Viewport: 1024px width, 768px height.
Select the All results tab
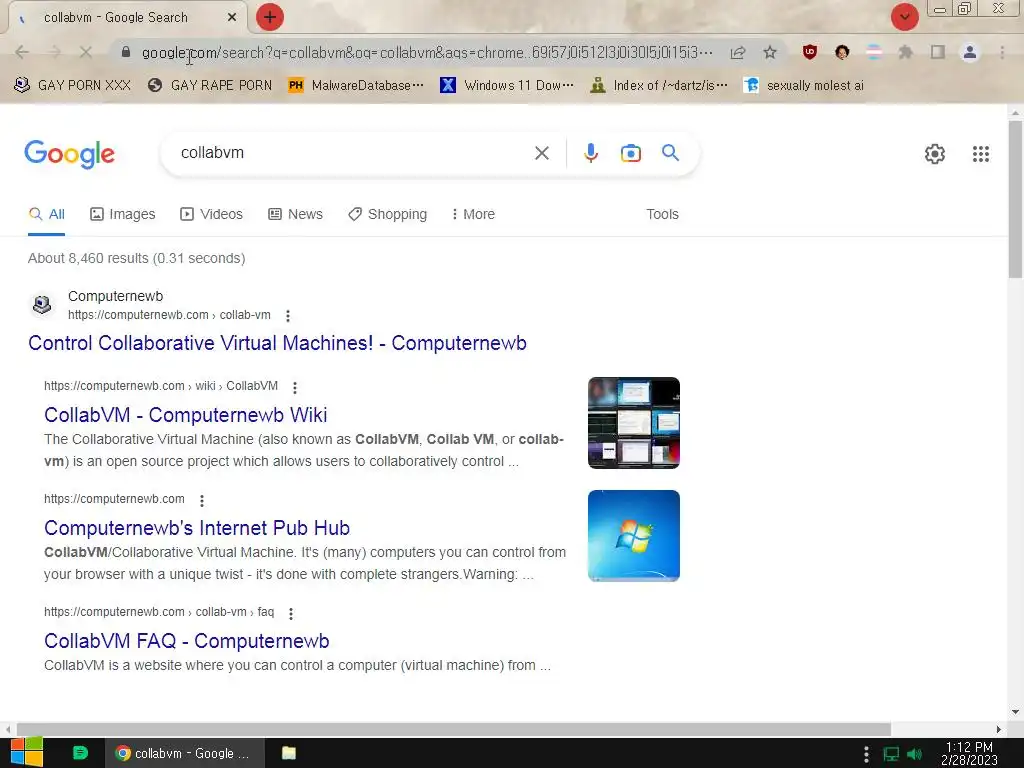pyautogui.click(x=46, y=214)
